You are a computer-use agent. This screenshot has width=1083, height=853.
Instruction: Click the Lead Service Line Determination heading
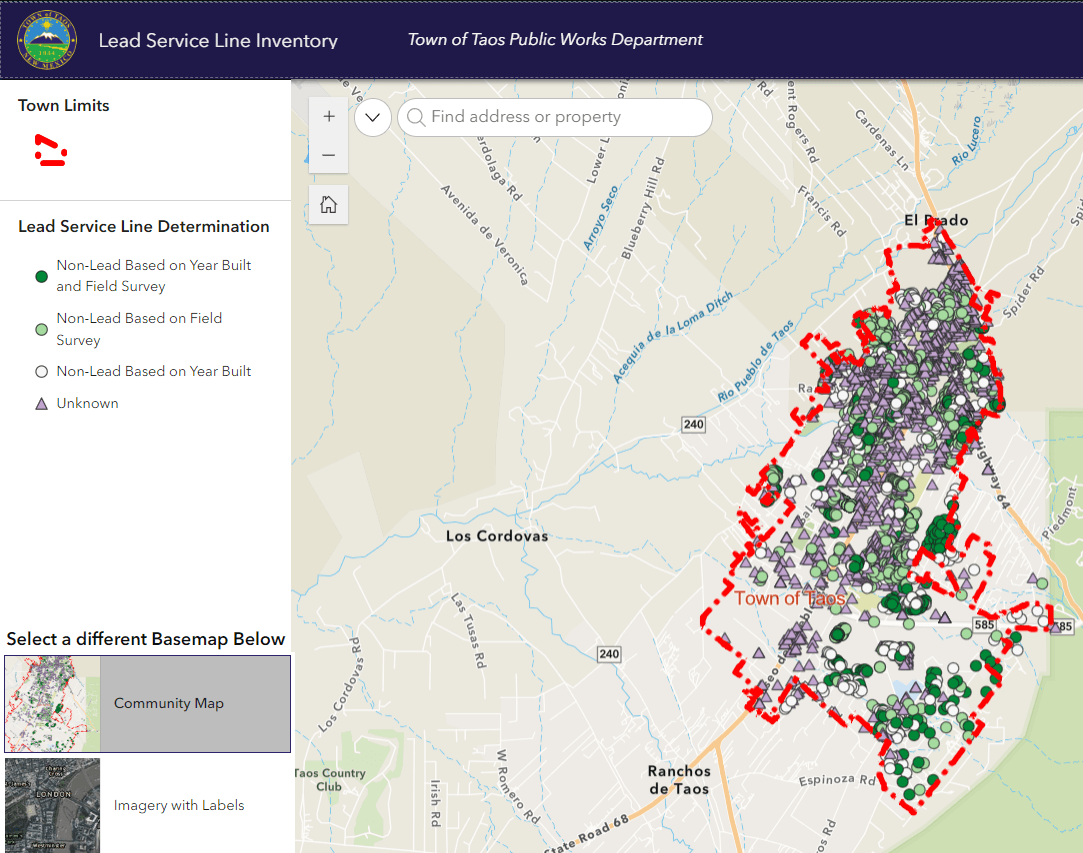[144, 226]
